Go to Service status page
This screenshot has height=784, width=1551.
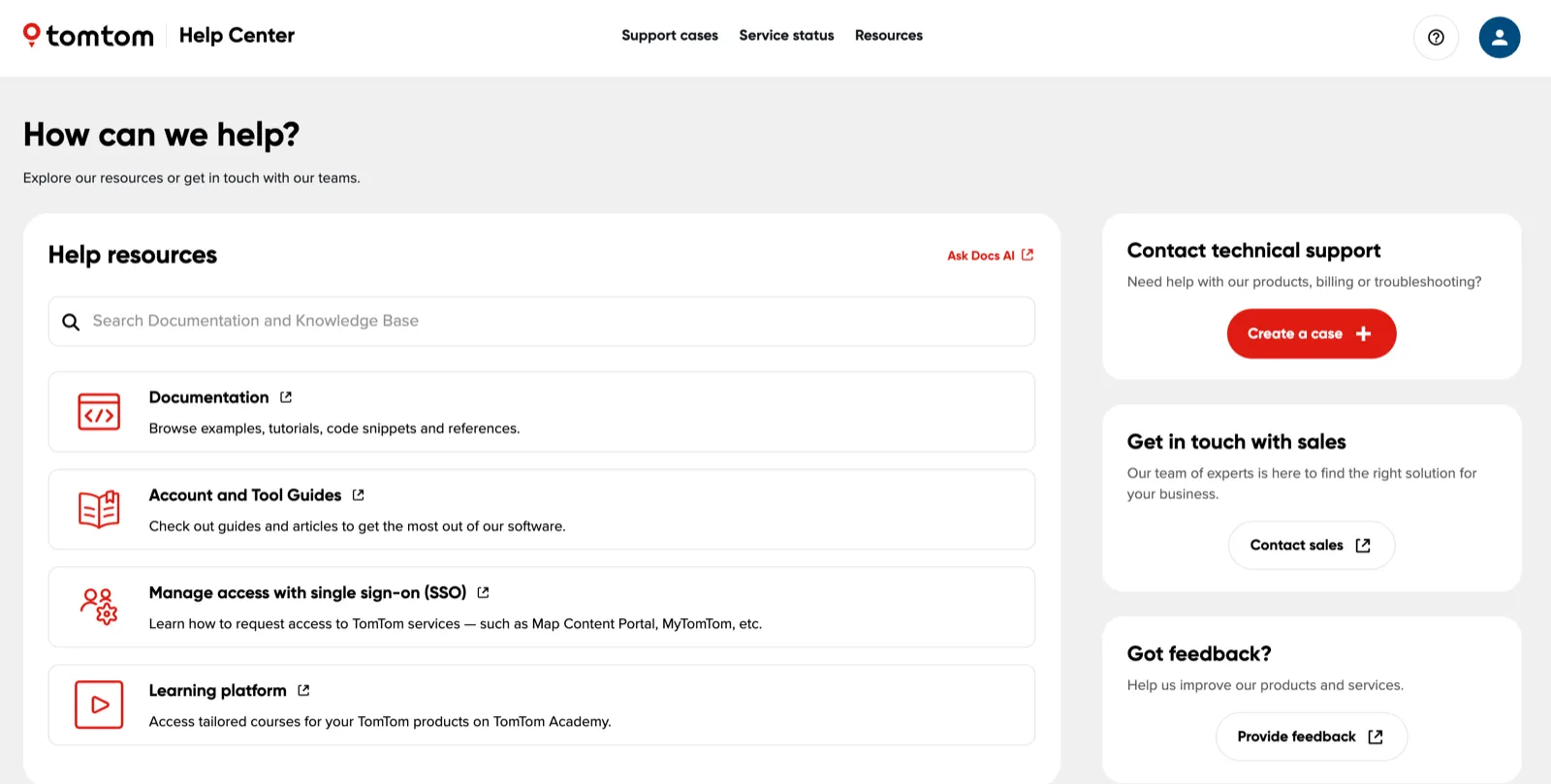pyautogui.click(x=786, y=36)
